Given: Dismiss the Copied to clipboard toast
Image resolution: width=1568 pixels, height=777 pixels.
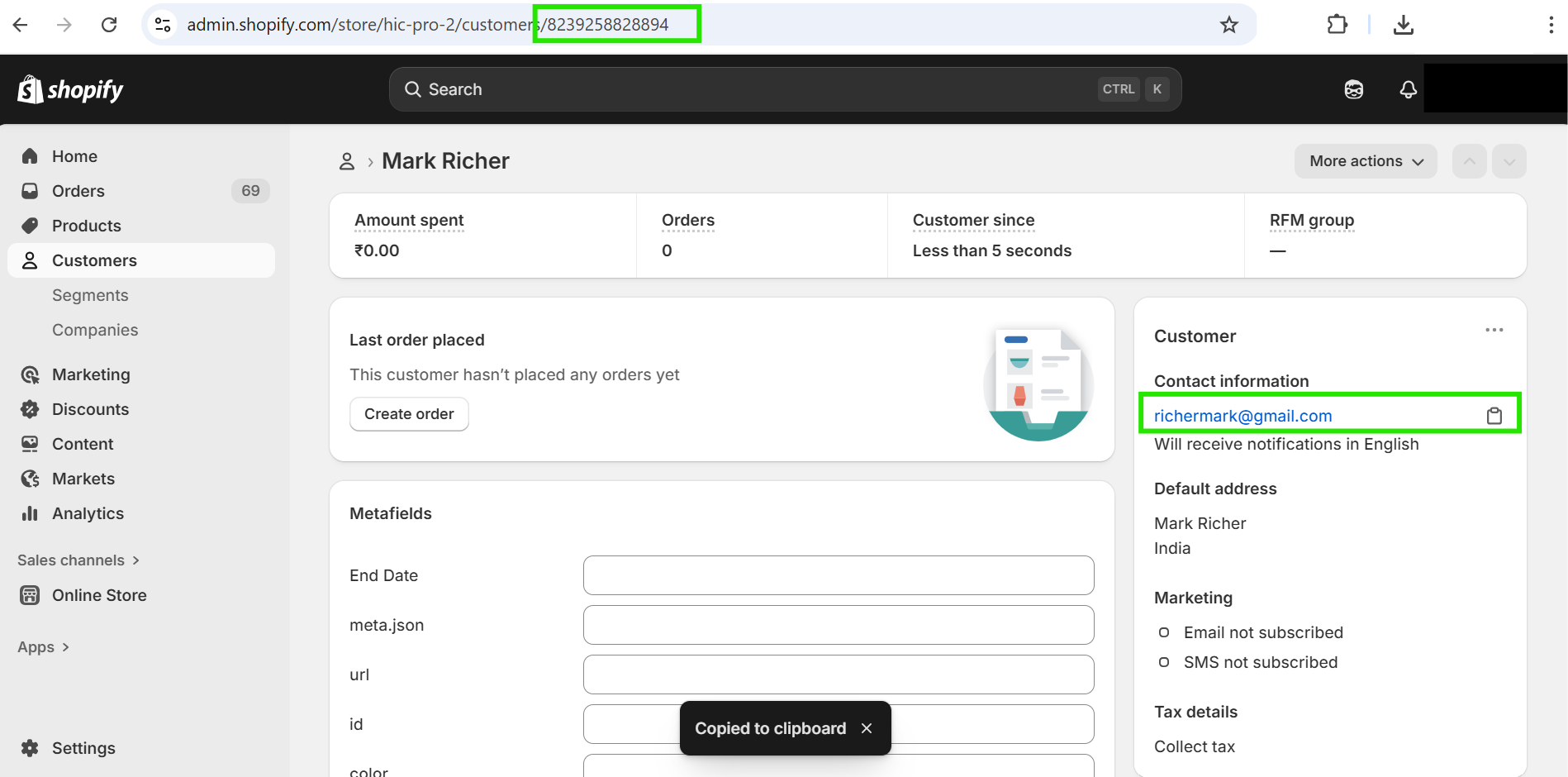Looking at the screenshot, I should point(867,728).
